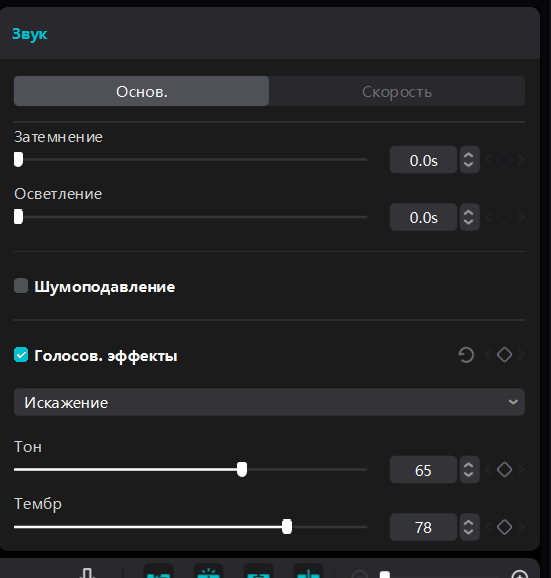Go to previous keyframe for Голосов. эффекты
The width and height of the screenshot is (551, 578).
488,355
